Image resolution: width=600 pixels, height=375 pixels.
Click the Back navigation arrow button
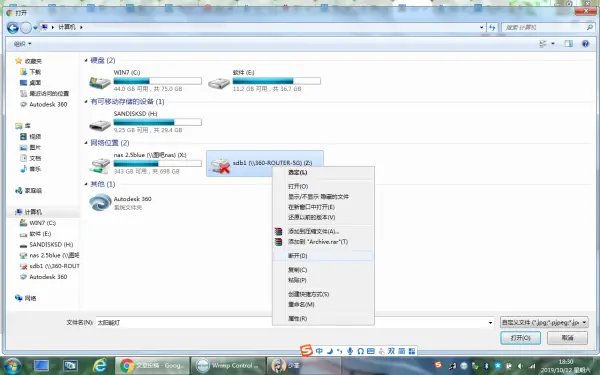[13, 28]
